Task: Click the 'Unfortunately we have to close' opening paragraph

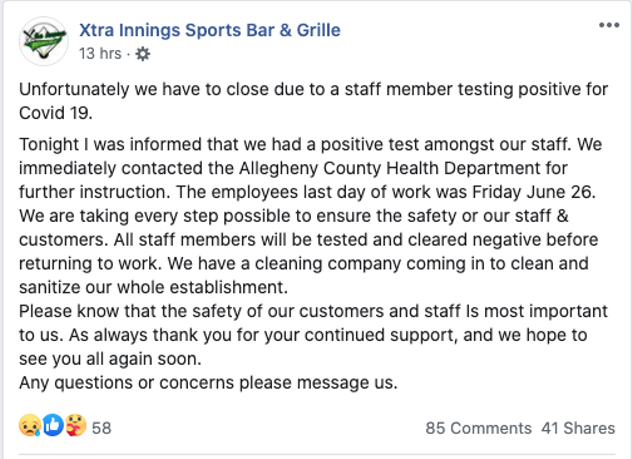Action: pyautogui.click(x=313, y=101)
